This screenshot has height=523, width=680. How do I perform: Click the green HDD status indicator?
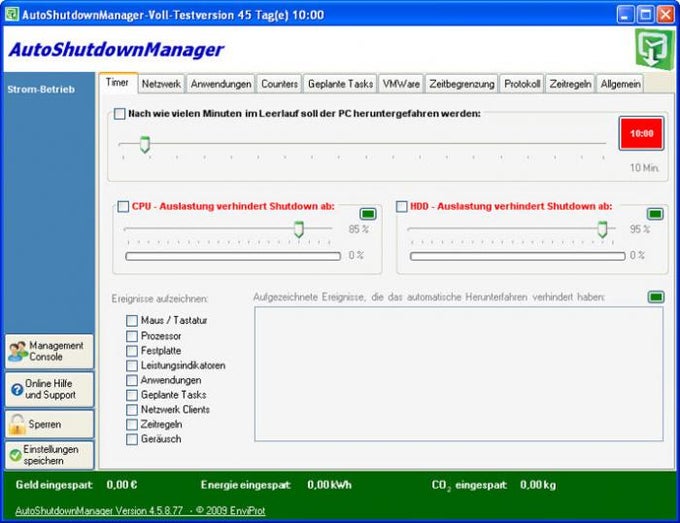(x=655, y=214)
